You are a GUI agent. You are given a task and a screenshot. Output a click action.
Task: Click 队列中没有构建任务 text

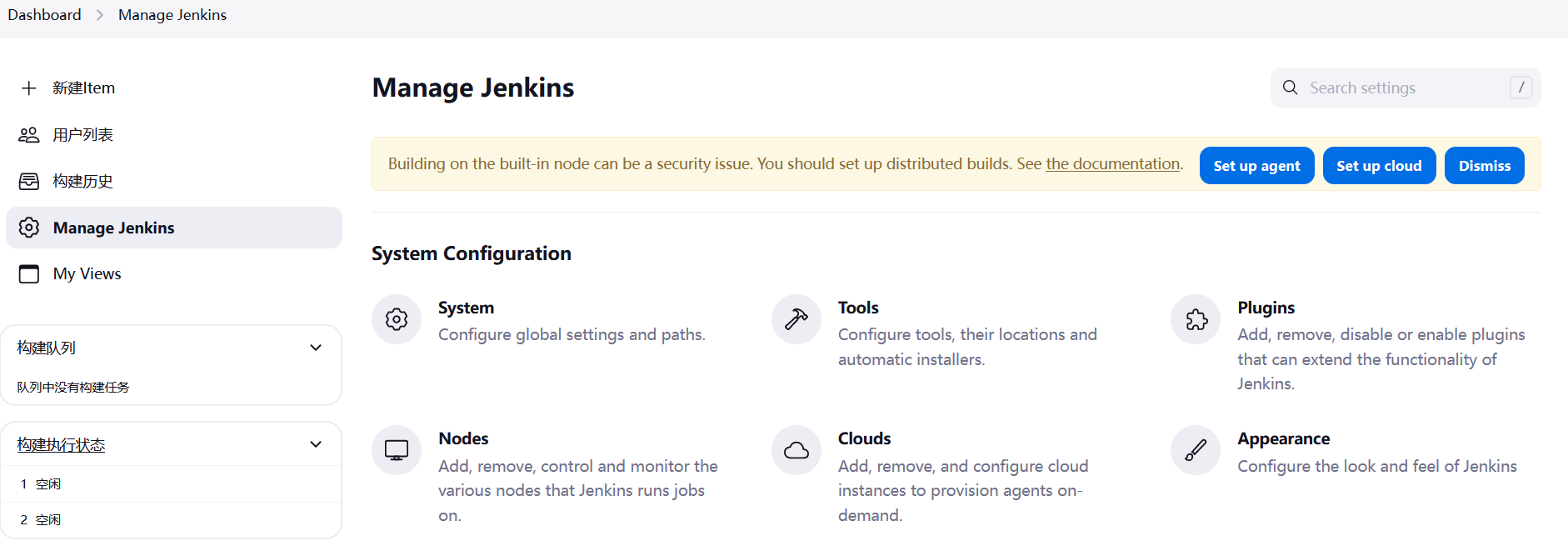(73, 387)
